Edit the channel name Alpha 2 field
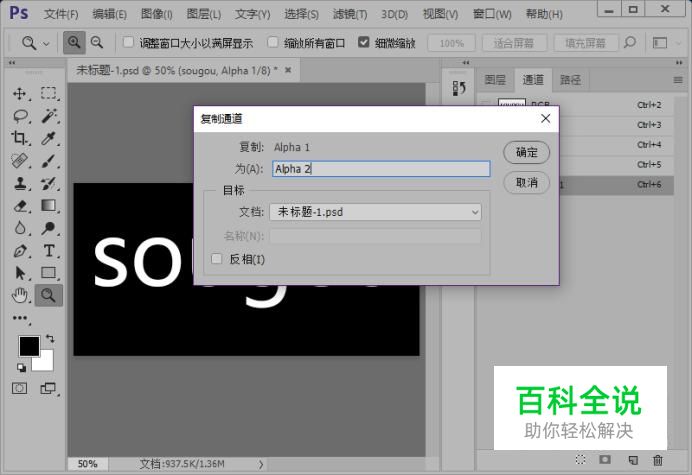 (381, 169)
